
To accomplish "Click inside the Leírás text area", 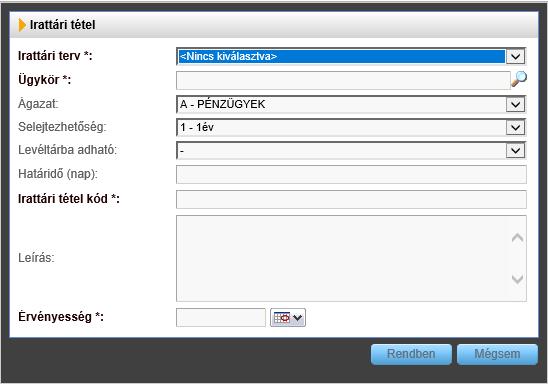I will tap(344, 258).
